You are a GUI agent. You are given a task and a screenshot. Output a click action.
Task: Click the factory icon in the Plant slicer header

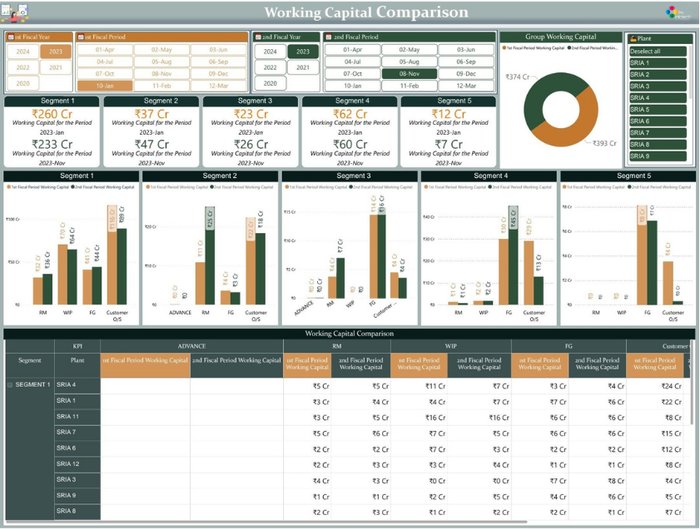point(633,39)
